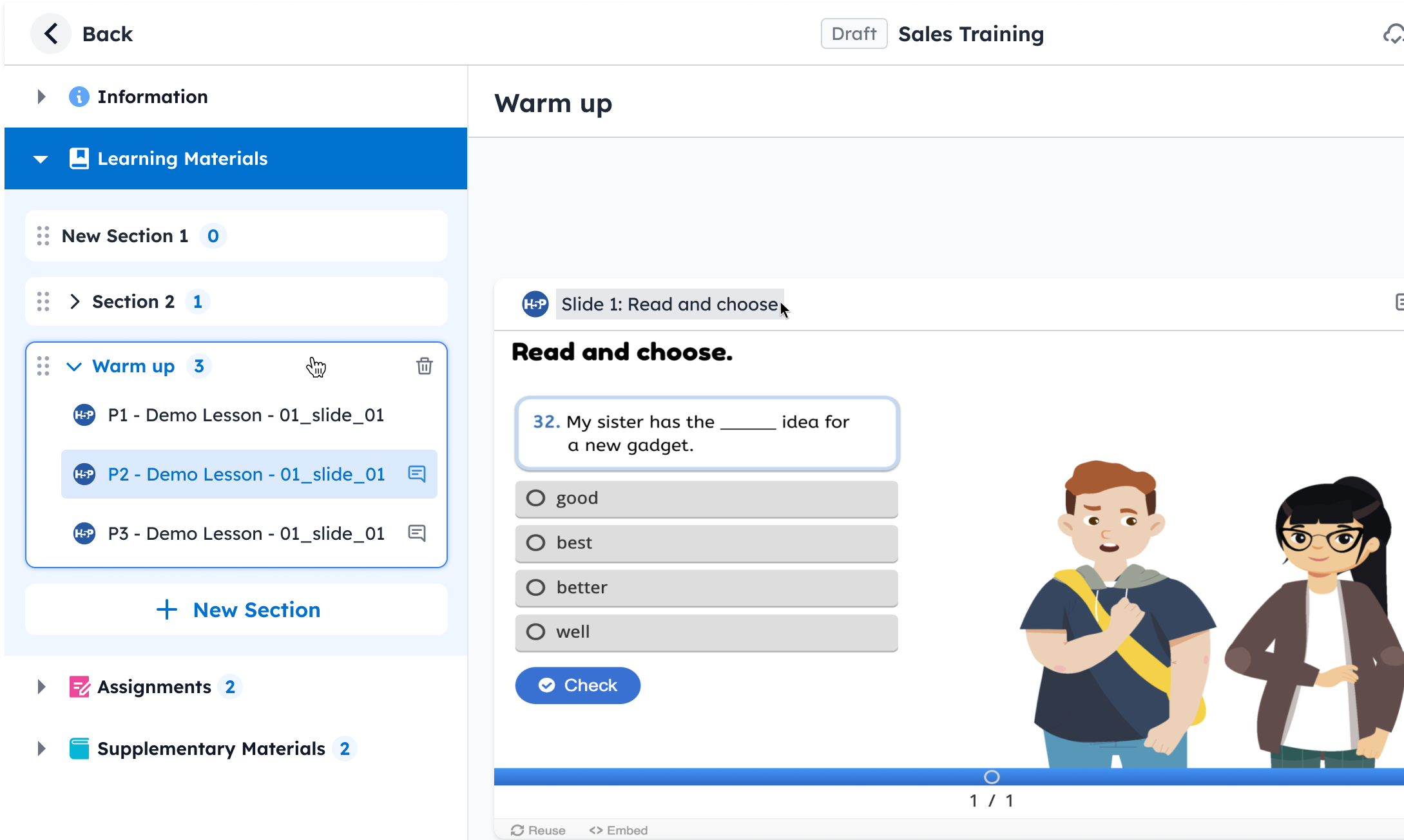Open P1 - Demo Lesson - 01_slide_01
The height and width of the screenshot is (840, 1404).
[245, 415]
